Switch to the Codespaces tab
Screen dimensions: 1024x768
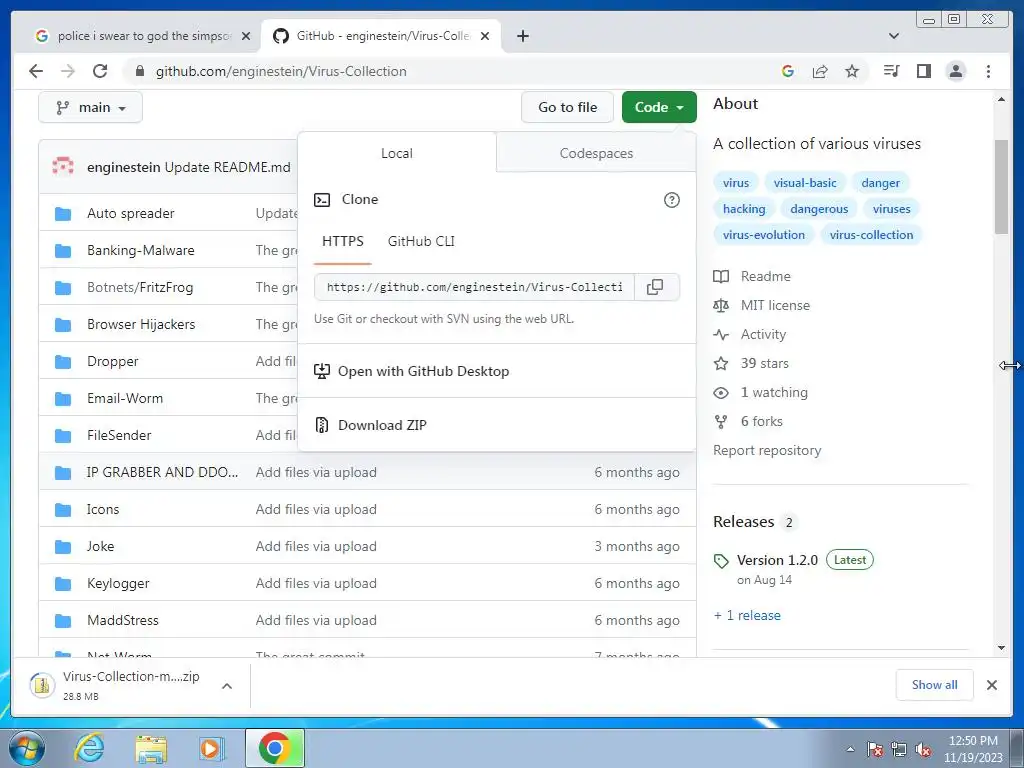(596, 153)
